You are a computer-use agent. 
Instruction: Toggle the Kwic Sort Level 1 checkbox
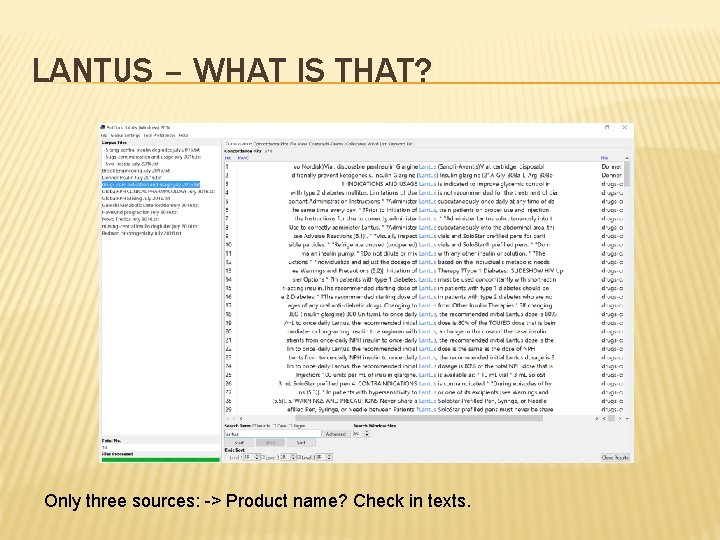point(227,457)
